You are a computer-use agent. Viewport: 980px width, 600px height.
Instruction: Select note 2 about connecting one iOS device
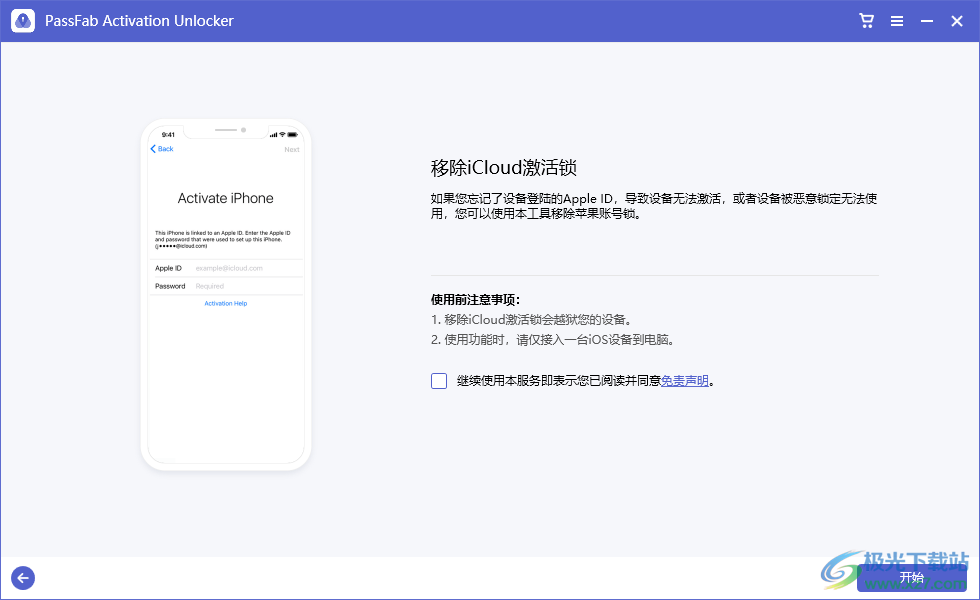coord(553,340)
